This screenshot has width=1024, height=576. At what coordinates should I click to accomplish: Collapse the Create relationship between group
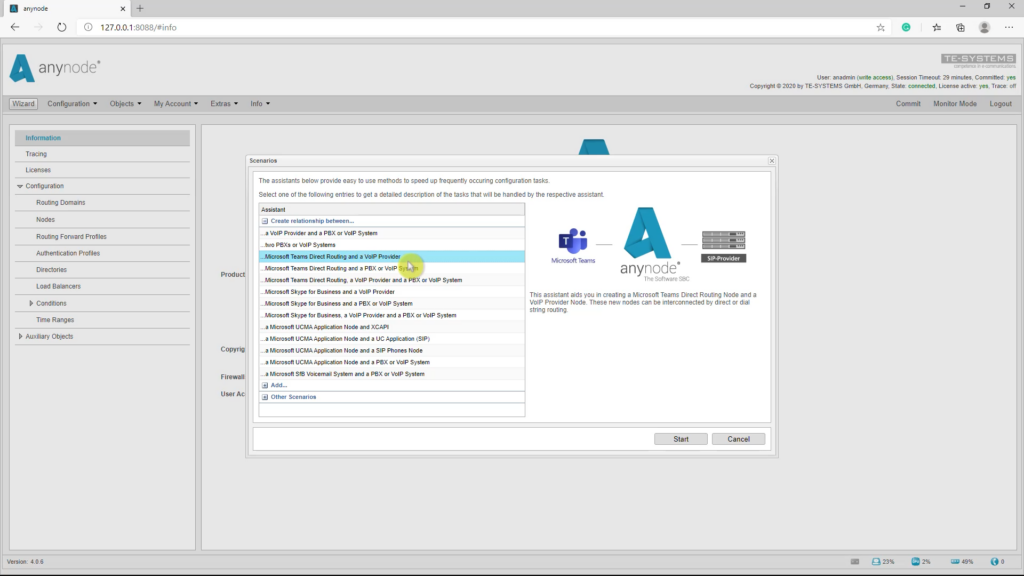[264, 221]
